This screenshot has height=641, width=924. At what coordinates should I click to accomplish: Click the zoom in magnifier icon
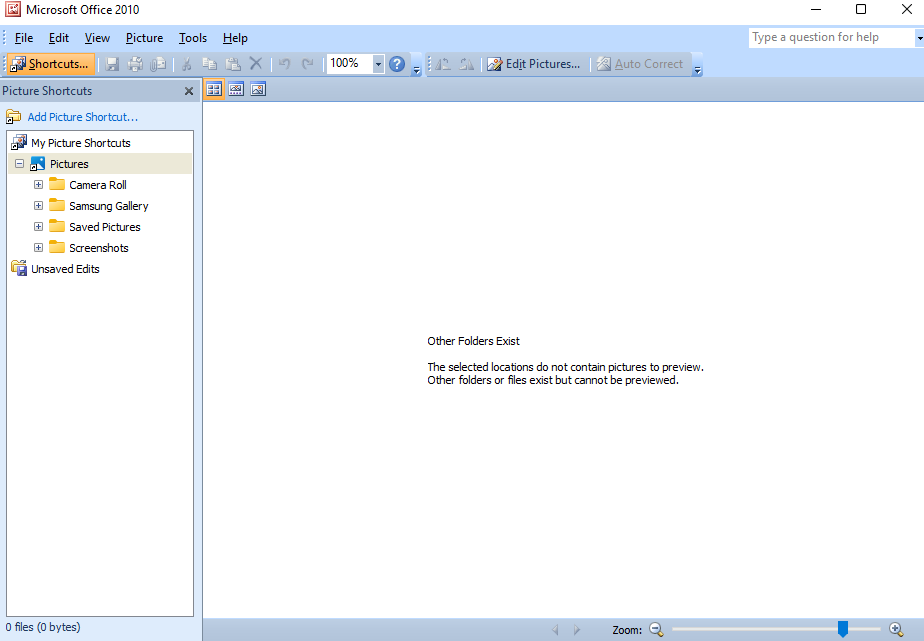point(896,629)
